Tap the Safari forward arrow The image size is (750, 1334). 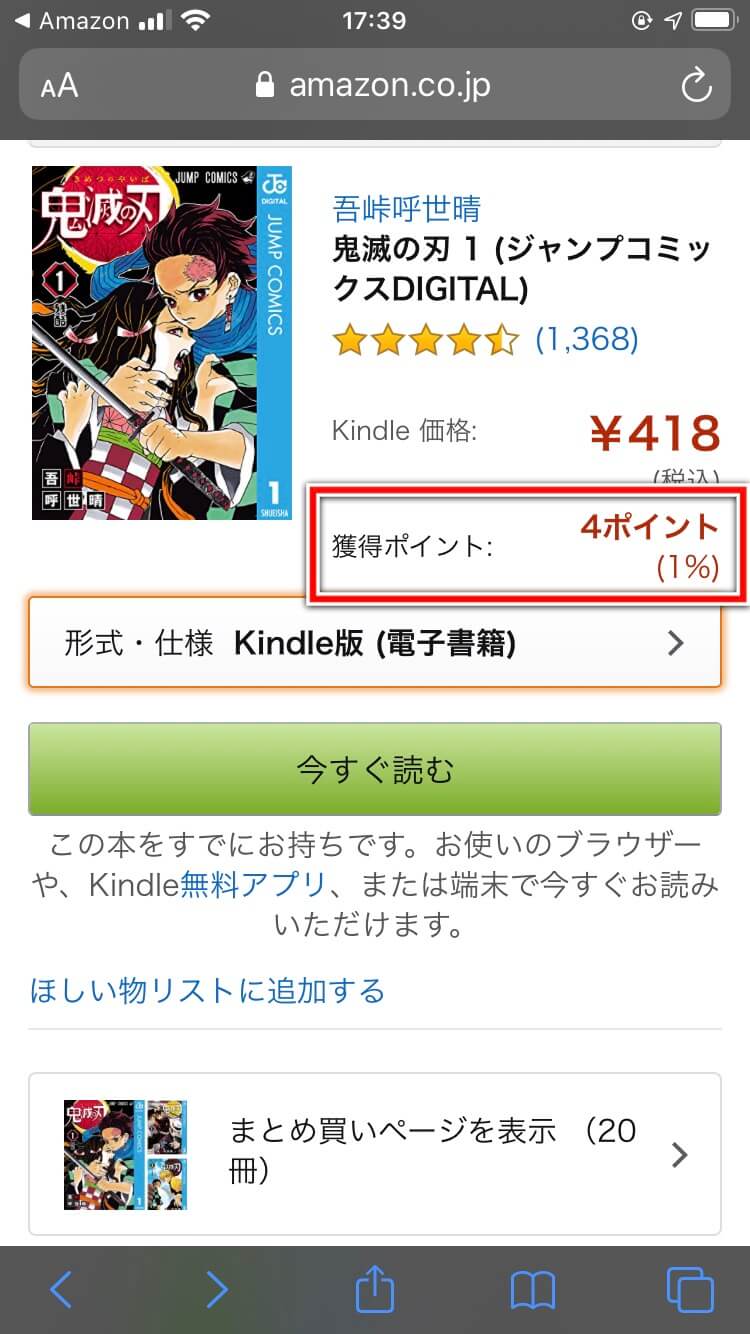pos(217,1290)
